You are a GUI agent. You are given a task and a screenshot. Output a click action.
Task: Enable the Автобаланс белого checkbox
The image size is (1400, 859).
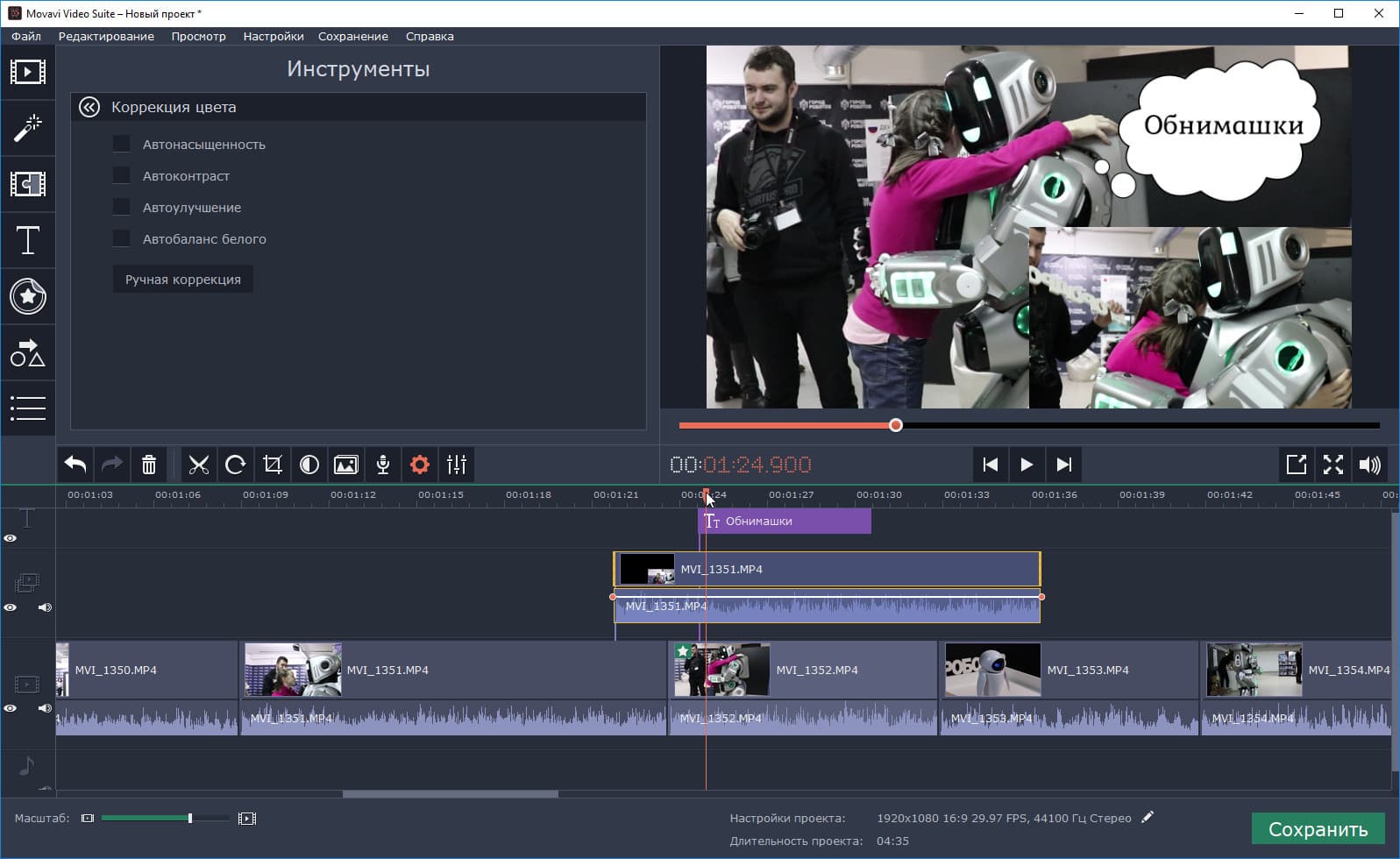pyautogui.click(x=121, y=239)
